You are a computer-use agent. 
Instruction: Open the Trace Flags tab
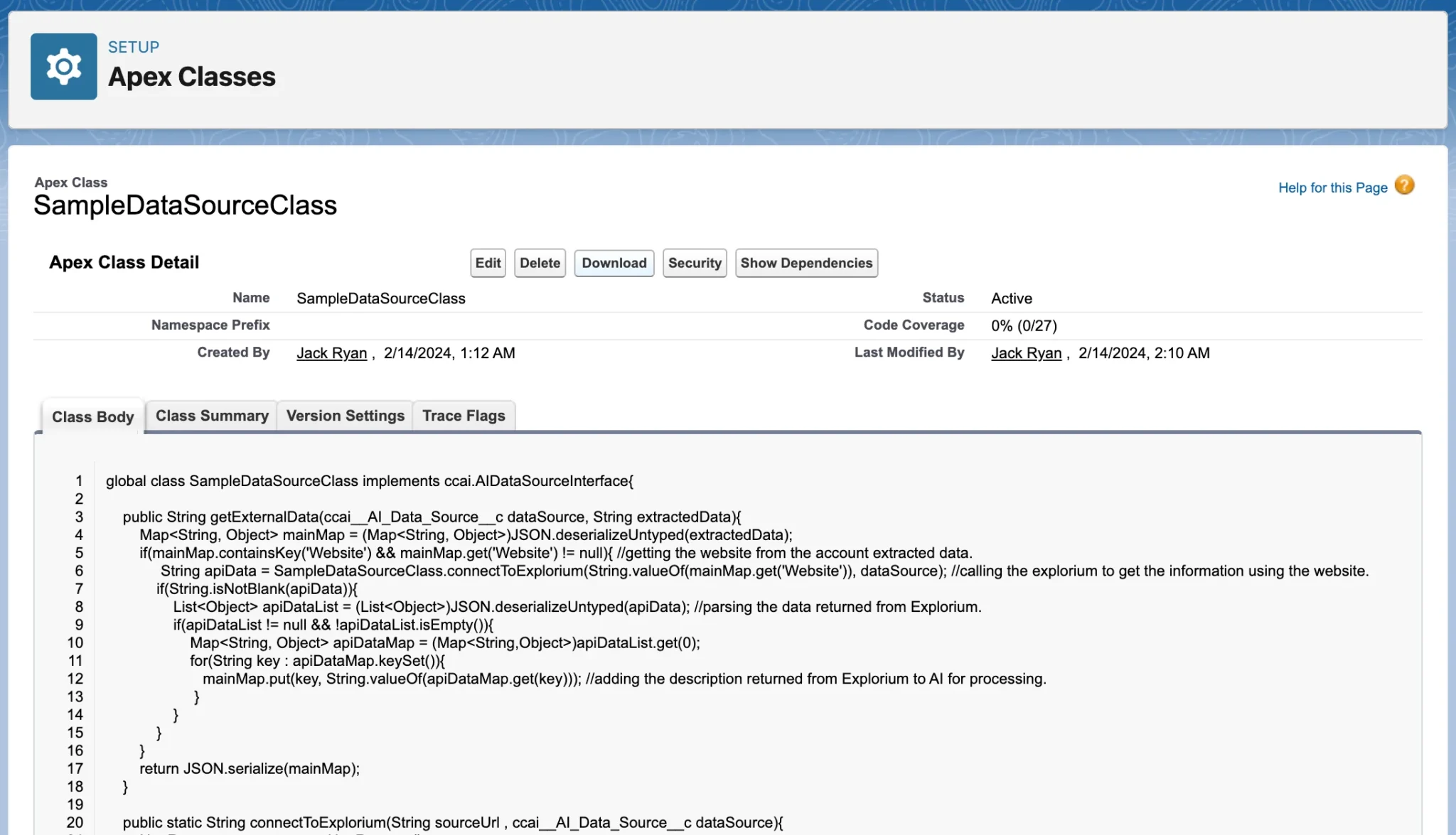coord(464,416)
